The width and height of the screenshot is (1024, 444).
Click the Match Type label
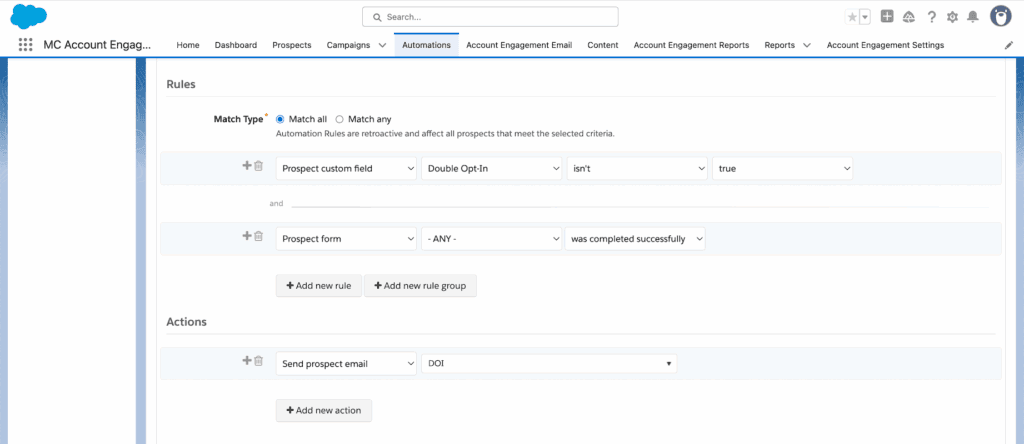point(238,119)
